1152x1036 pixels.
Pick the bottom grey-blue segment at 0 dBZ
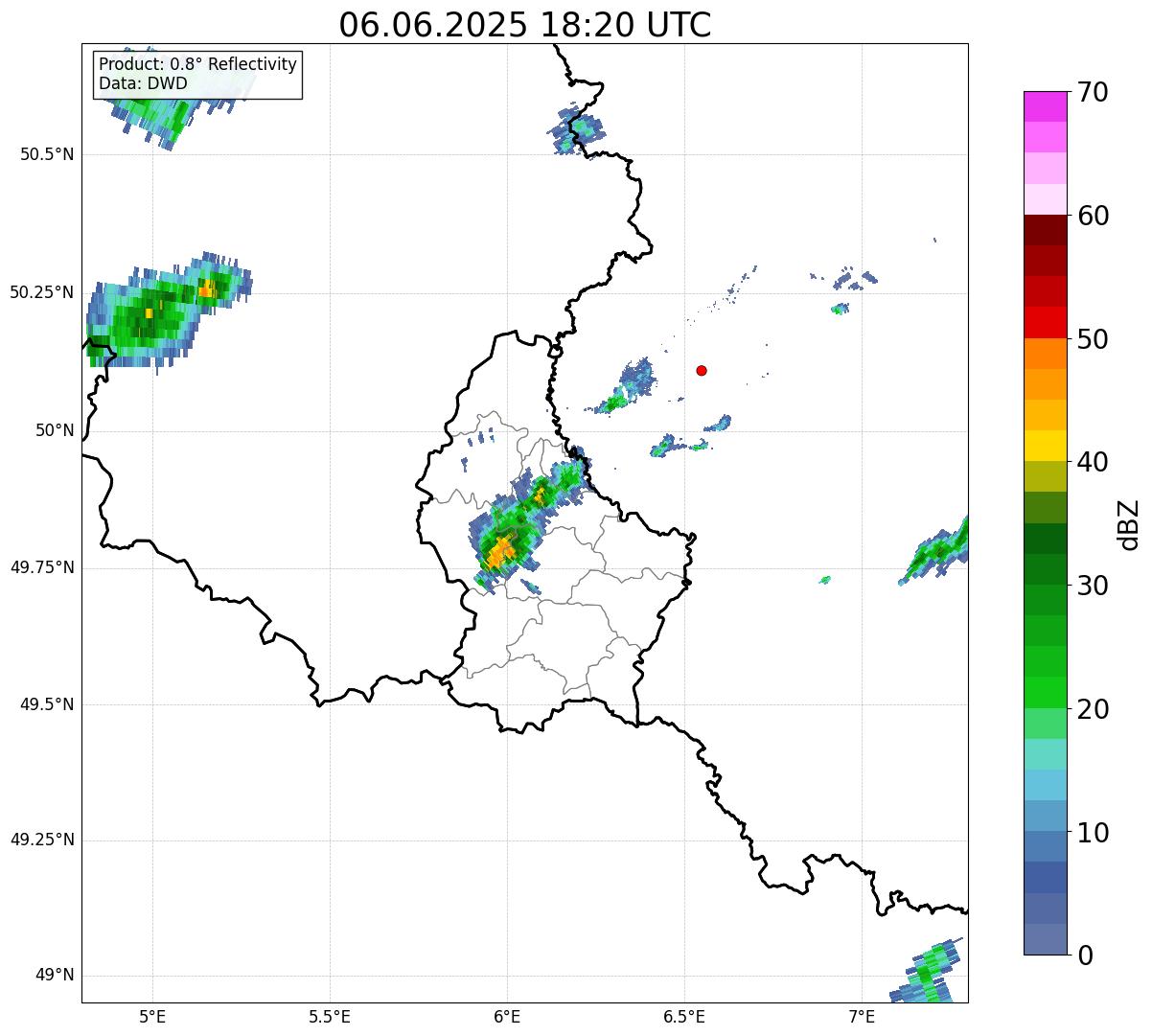pos(1045,939)
